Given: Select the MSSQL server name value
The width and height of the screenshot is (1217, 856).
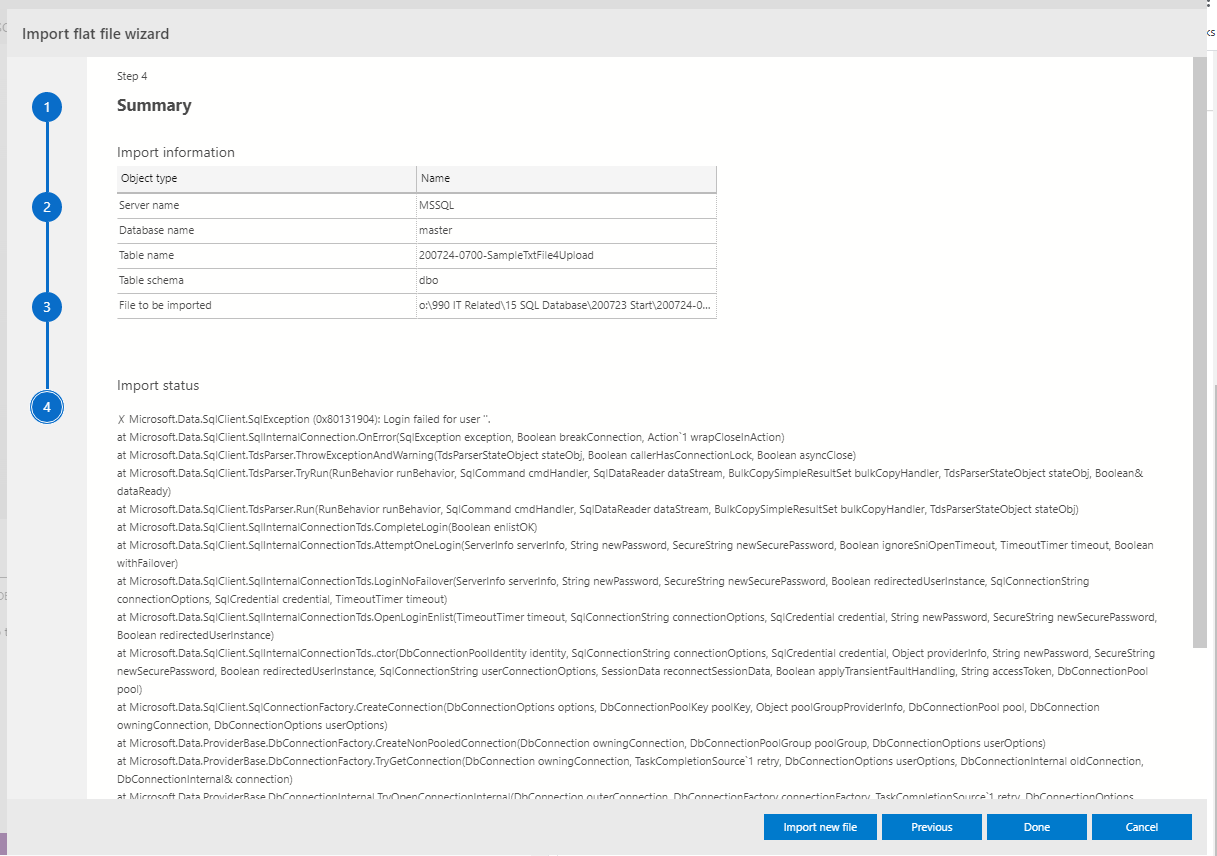Looking at the screenshot, I should 437,205.
